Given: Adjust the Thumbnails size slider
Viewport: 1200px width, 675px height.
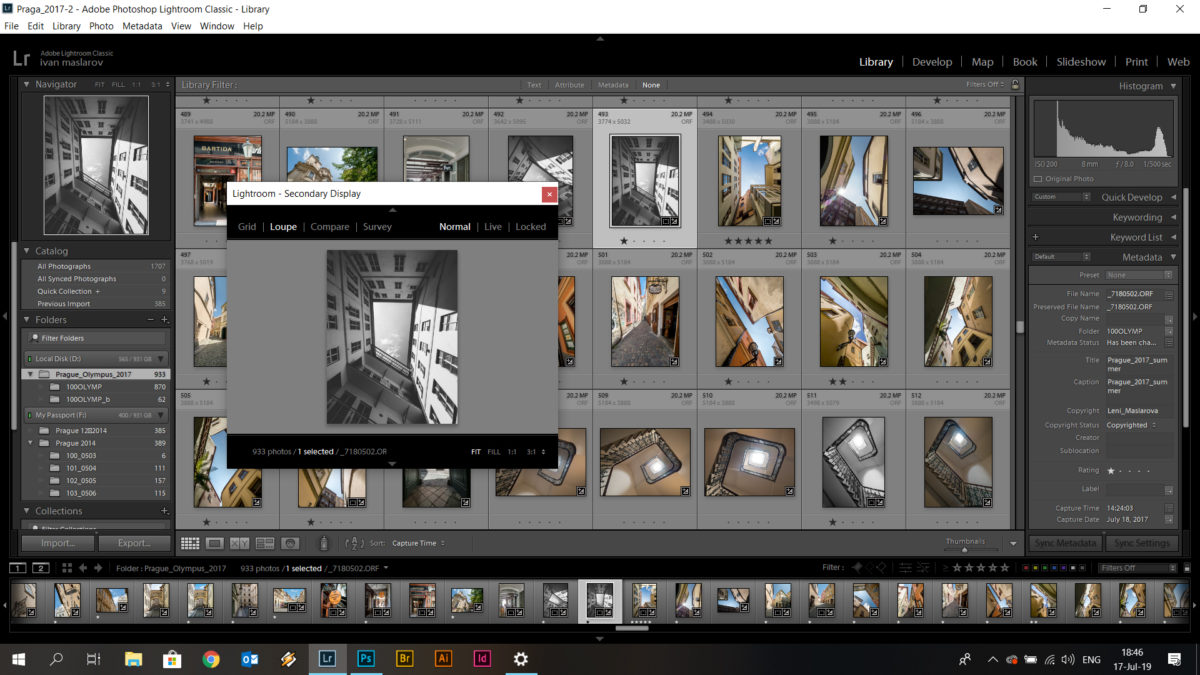Looking at the screenshot, I should click(964, 549).
